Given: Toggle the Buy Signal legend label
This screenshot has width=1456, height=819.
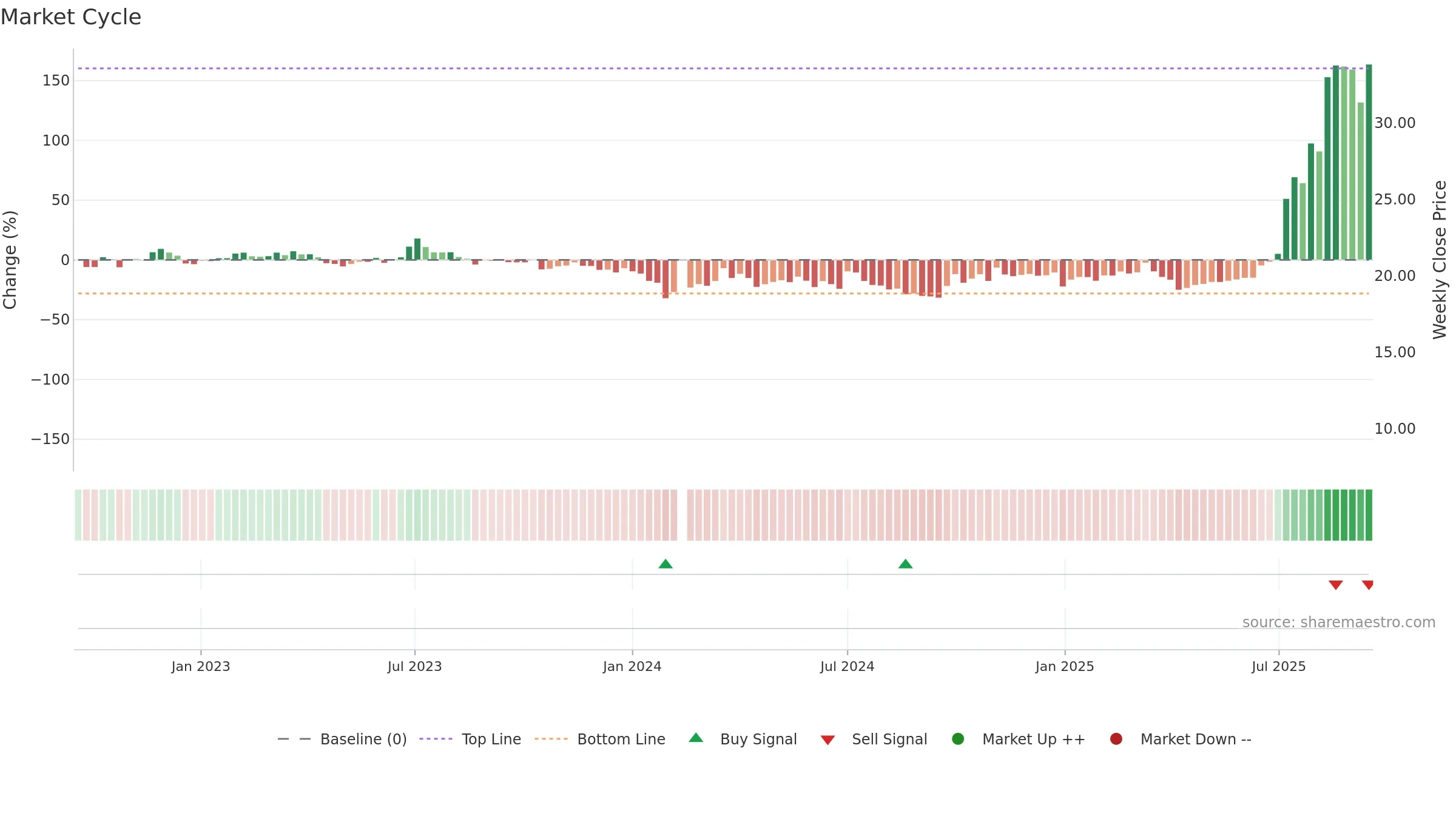Looking at the screenshot, I should (x=758, y=739).
